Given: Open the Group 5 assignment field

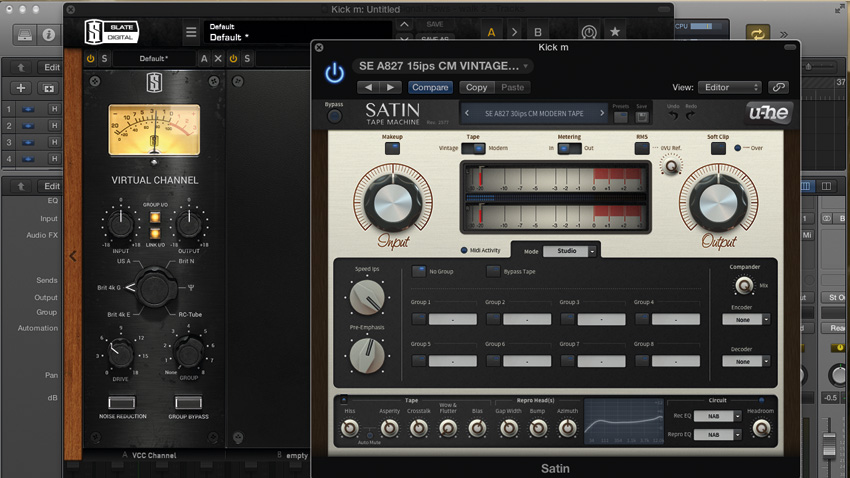Looking at the screenshot, I should coord(453,361).
